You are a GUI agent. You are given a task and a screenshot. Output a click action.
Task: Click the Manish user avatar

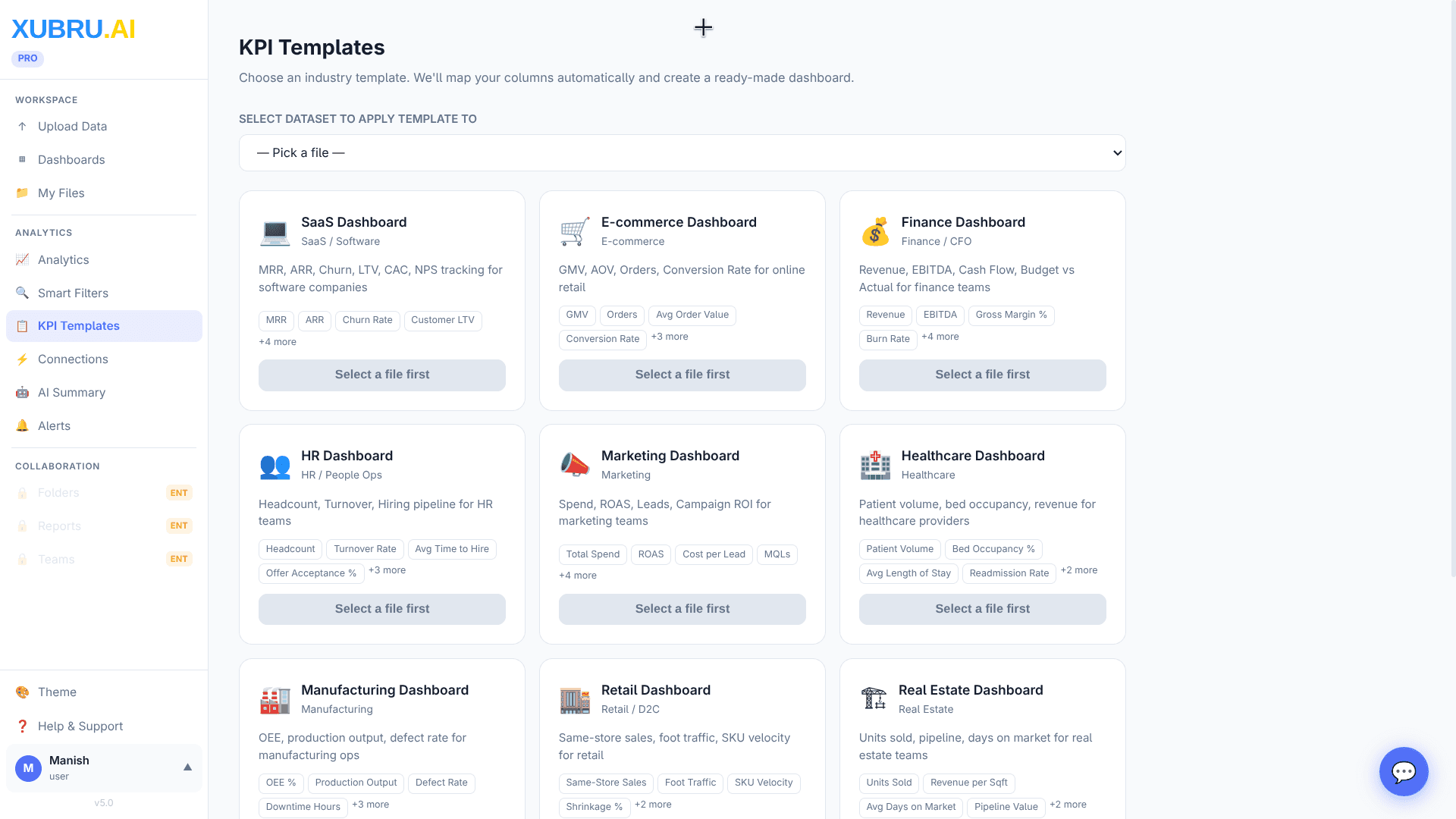point(28,768)
